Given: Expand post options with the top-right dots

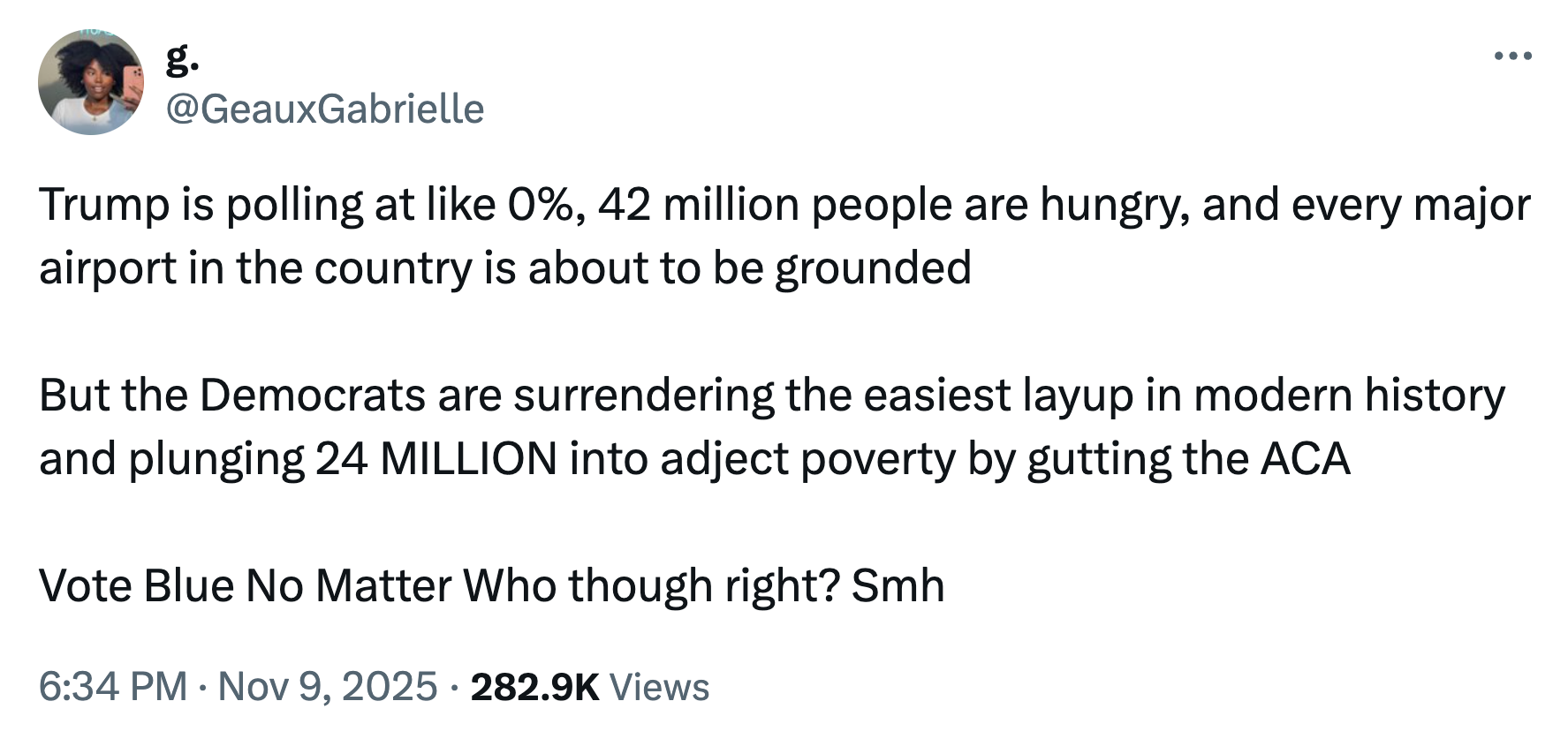Looking at the screenshot, I should (x=1513, y=55).
